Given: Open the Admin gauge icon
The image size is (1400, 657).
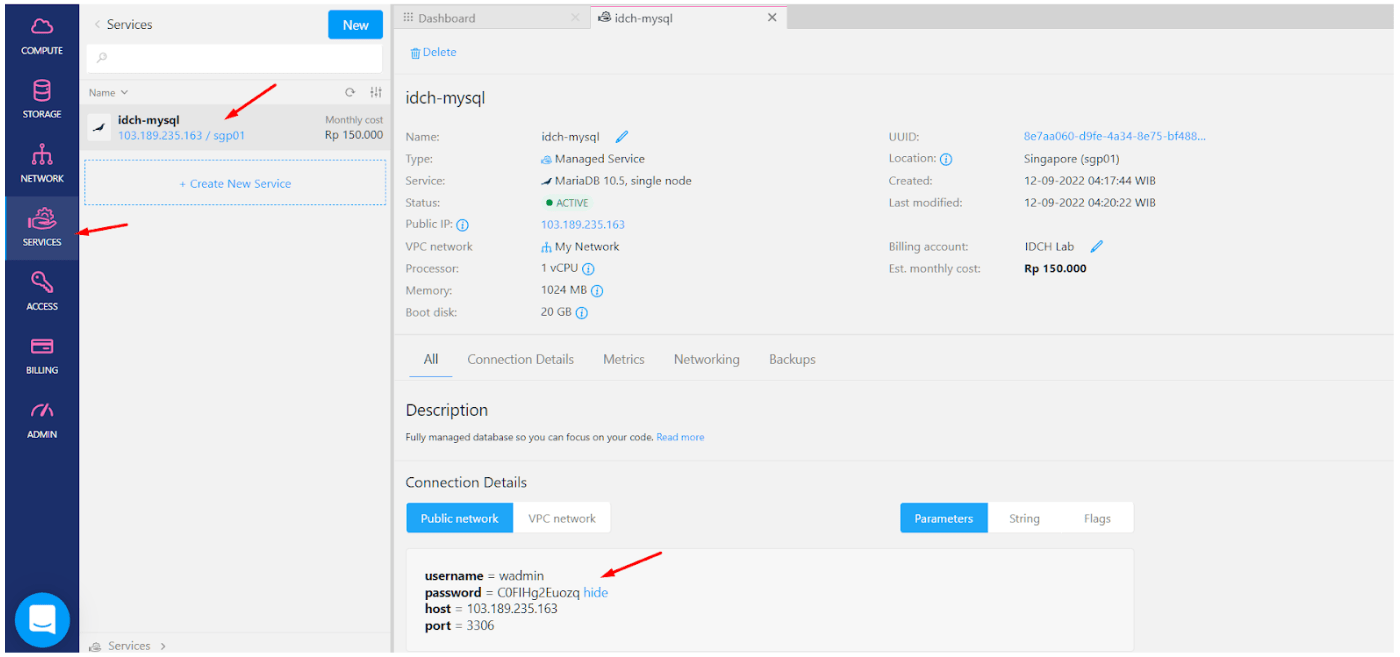Looking at the screenshot, I should click(x=42, y=411).
